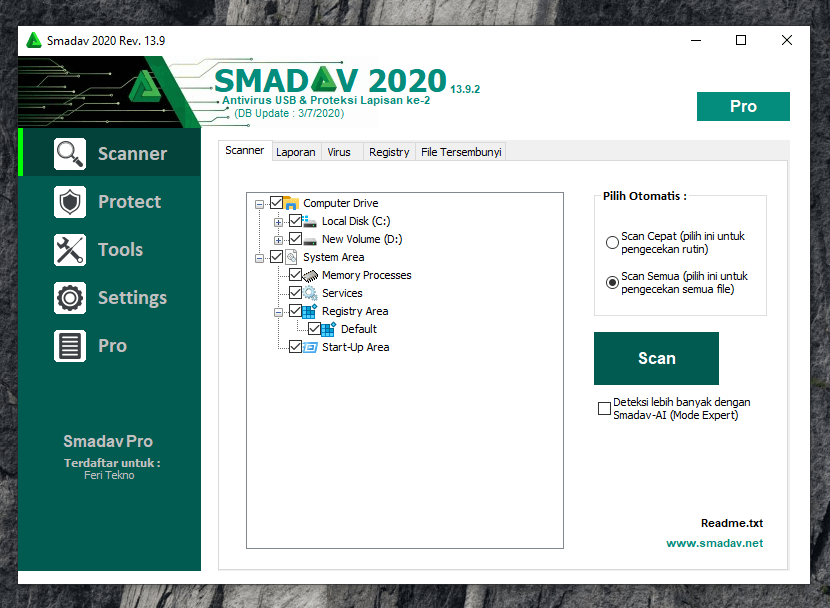Image resolution: width=830 pixels, height=608 pixels.
Task: Switch to the Laporan tab
Action: click(x=296, y=152)
